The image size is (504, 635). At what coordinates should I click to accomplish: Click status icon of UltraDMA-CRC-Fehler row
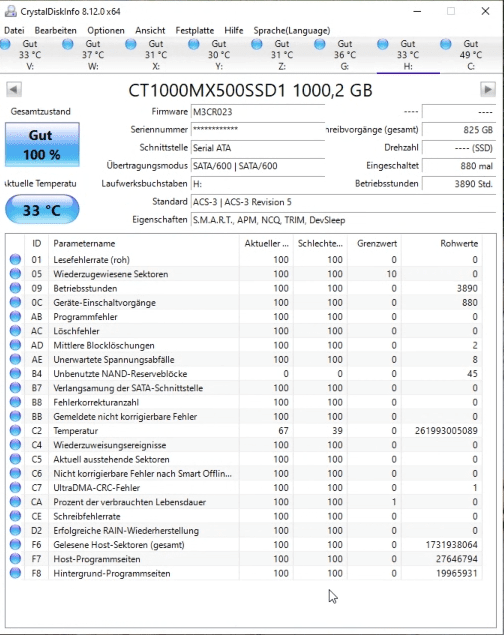pyautogui.click(x=15, y=488)
